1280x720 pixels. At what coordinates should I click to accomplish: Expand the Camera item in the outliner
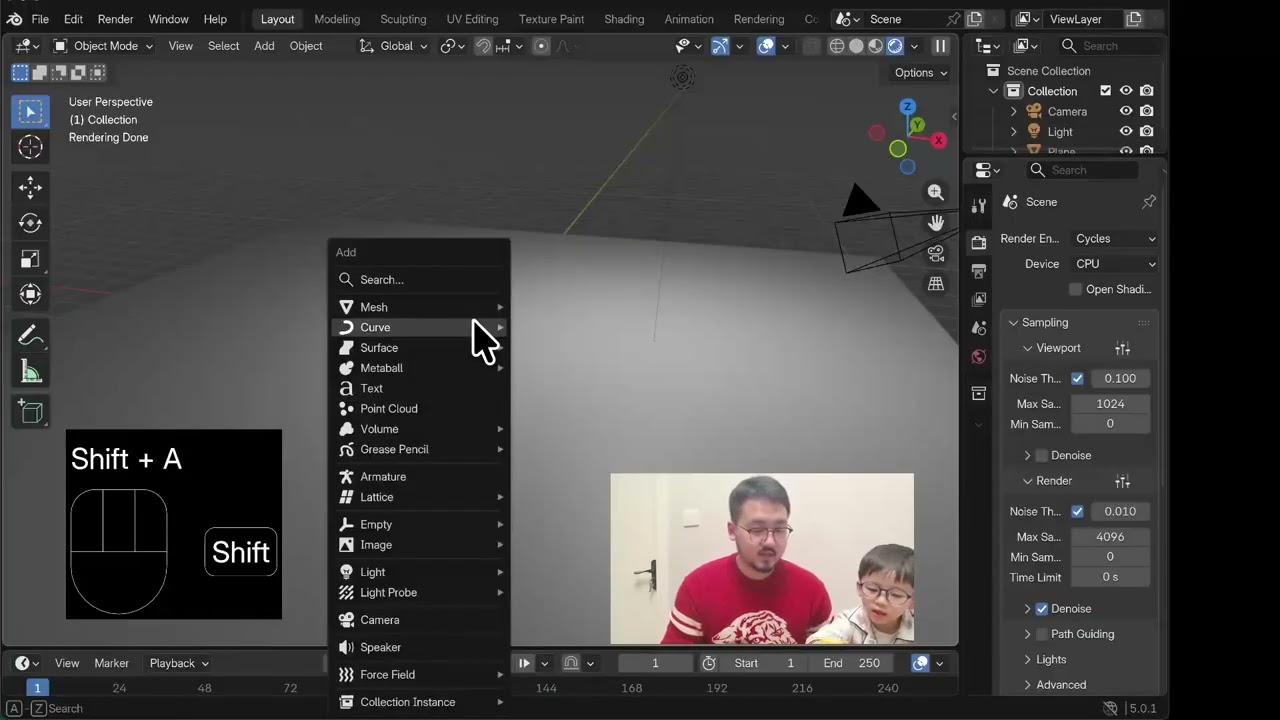1013,111
